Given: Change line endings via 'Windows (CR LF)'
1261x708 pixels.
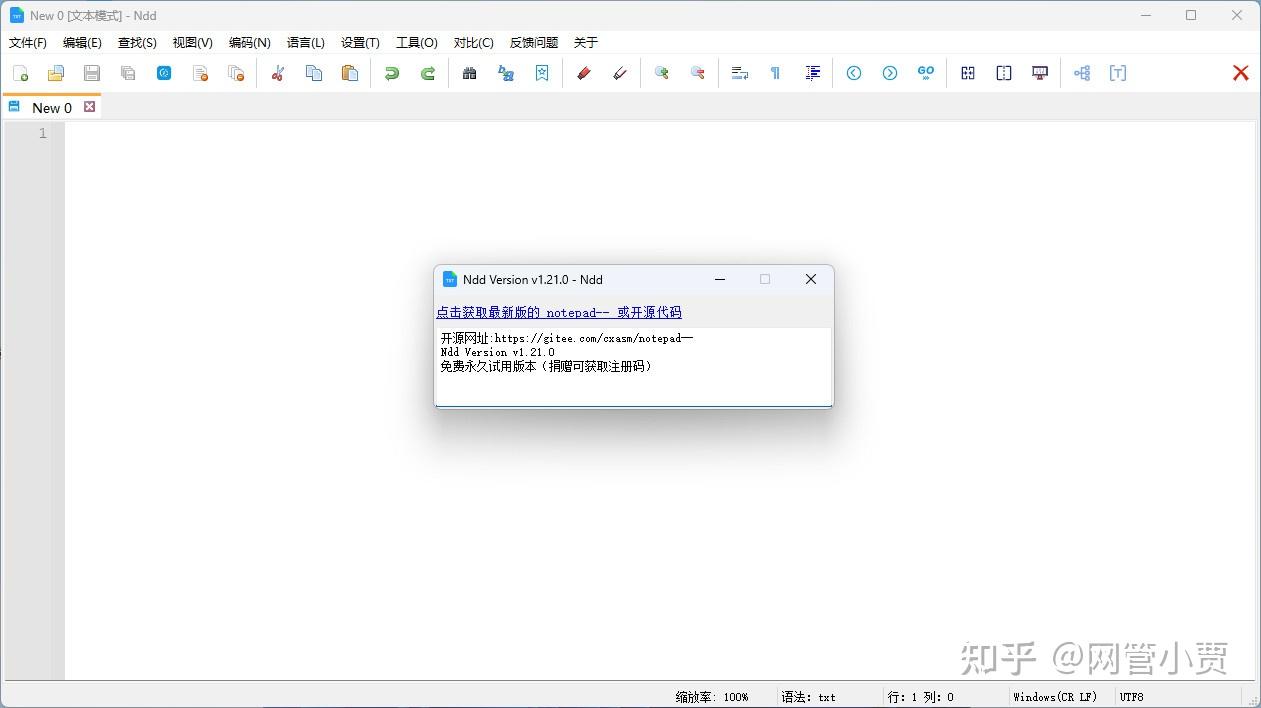Looking at the screenshot, I should [x=1054, y=697].
